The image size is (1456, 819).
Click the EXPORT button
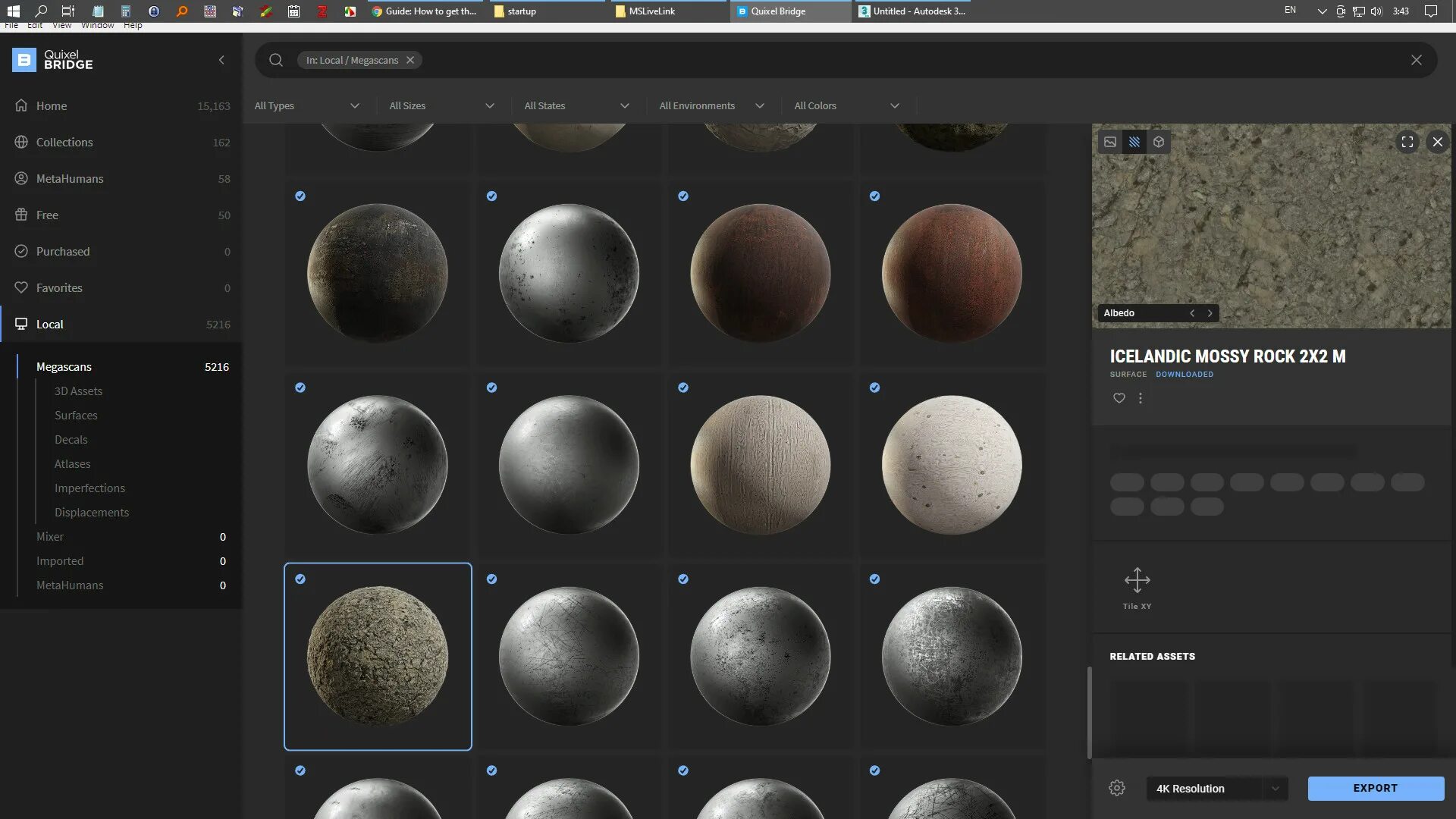[x=1375, y=788]
